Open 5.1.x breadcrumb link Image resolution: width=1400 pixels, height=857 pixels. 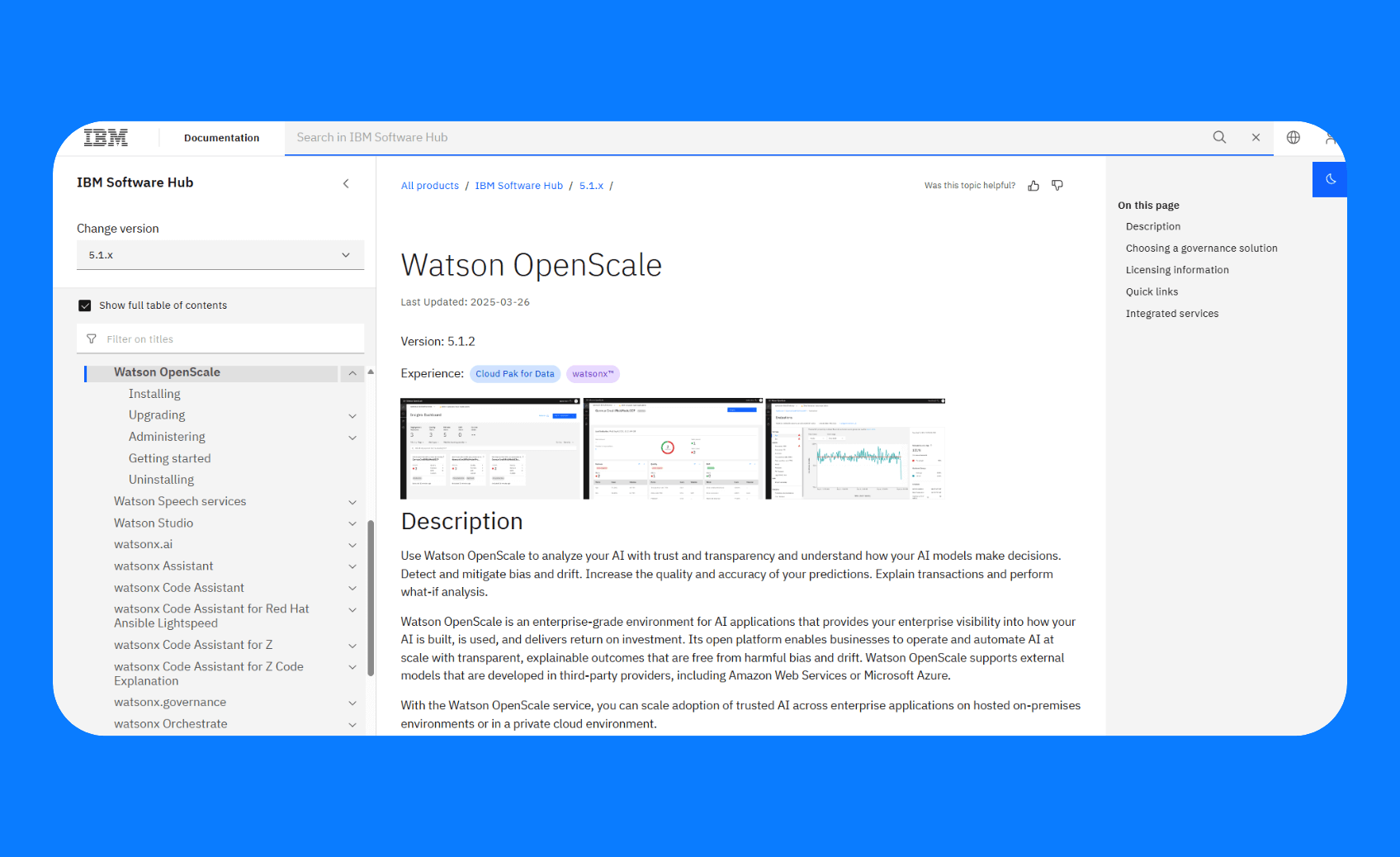click(x=591, y=186)
